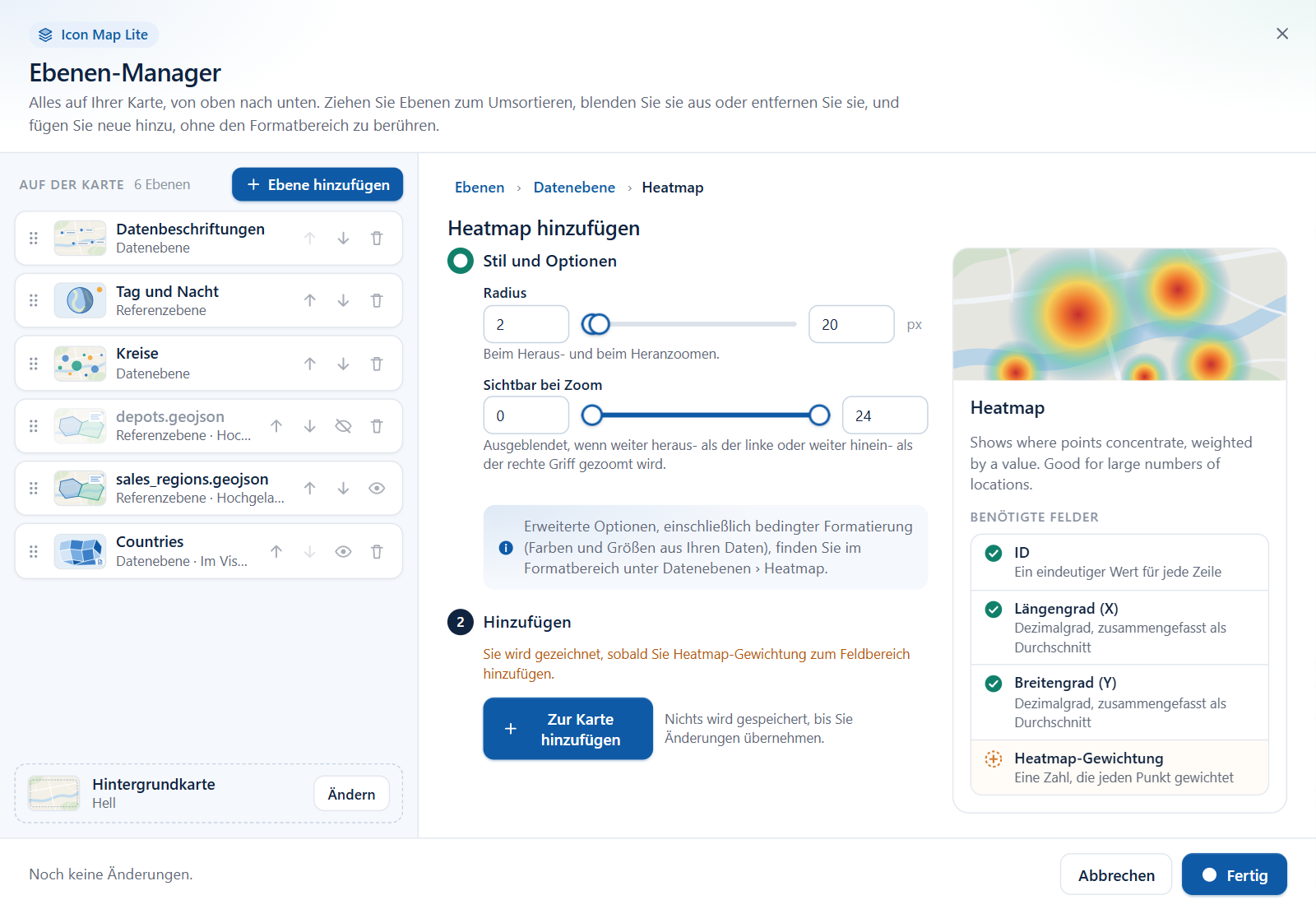Select step 2 Hinzufügen
Image resolution: width=1316 pixels, height=909 pixels.
tap(509, 622)
